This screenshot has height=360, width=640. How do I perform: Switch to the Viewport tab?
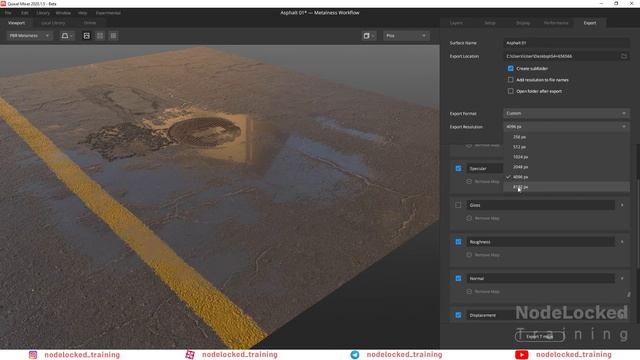point(17,23)
